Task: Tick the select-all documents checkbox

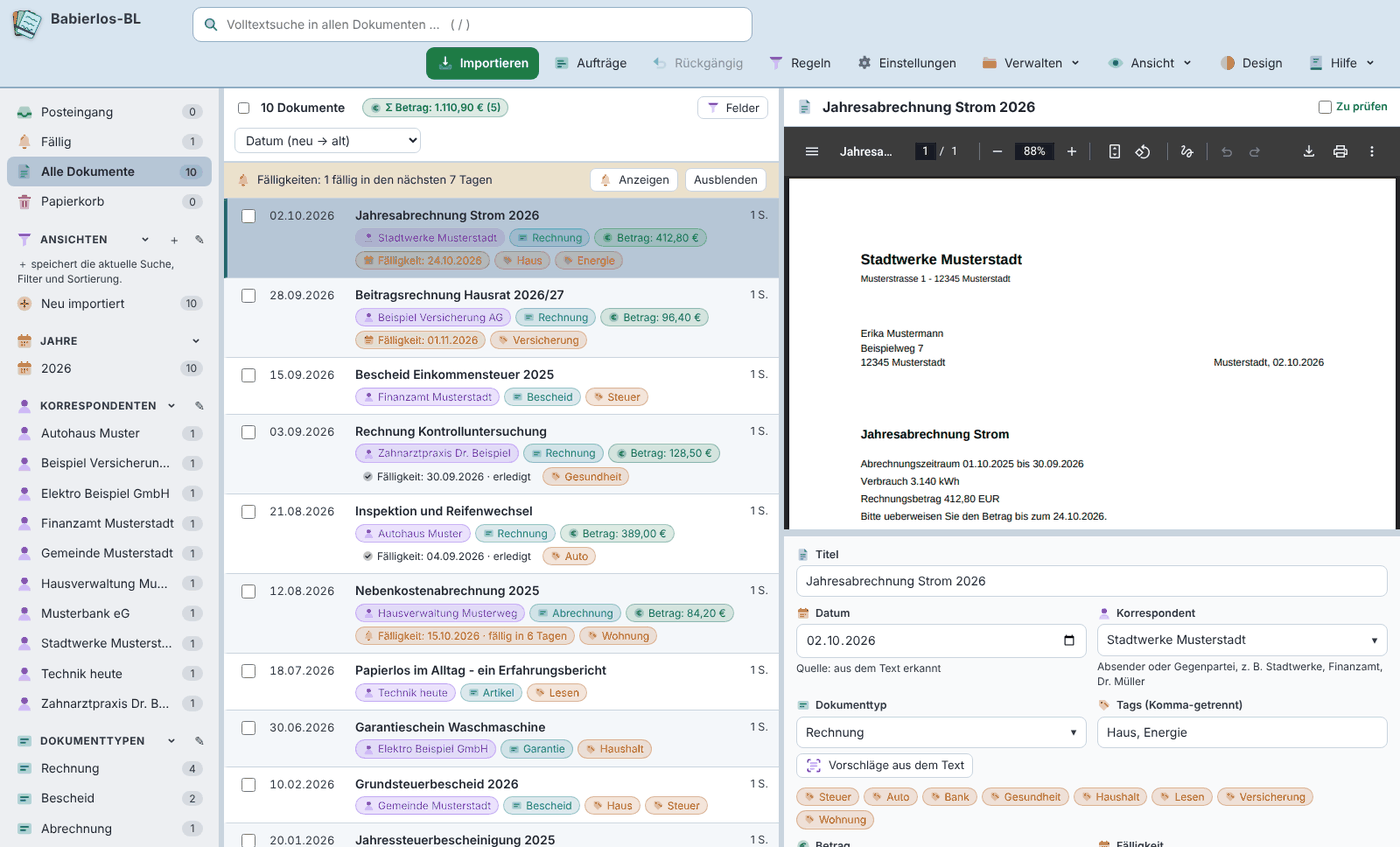Action: click(x=243, y=108)
